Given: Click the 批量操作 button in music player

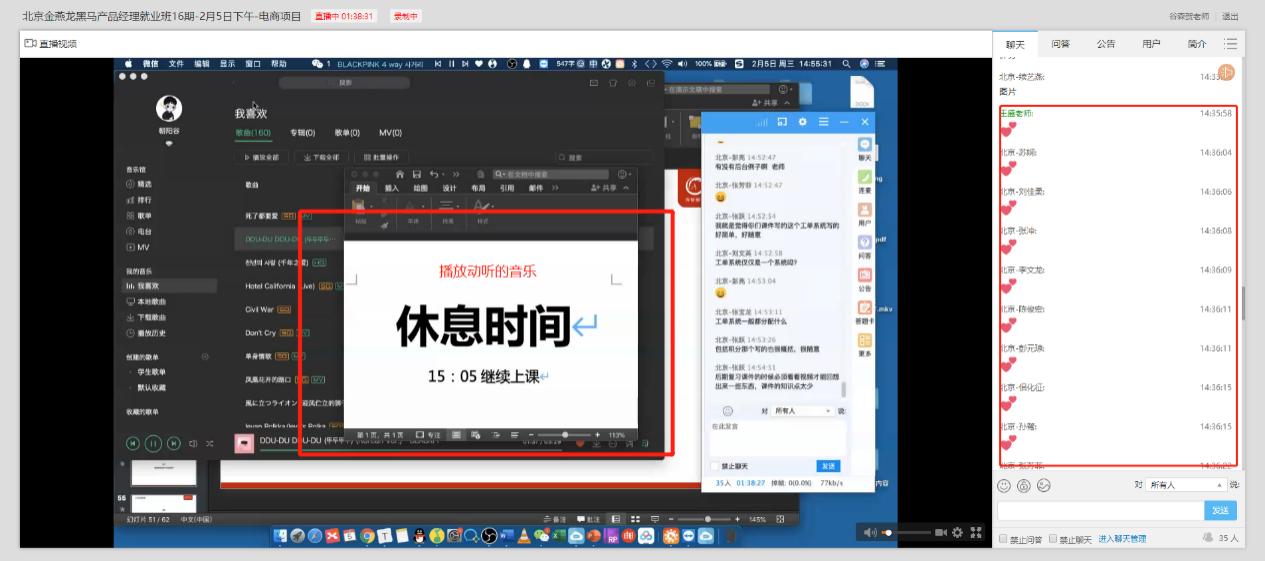Looking at the screenshot, I should coord(381,157).
